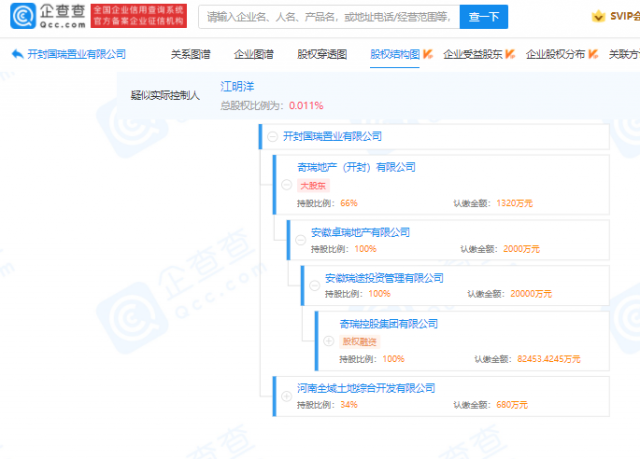The width and height of the screenshot is (640, 459).
Task: Expand the 奇瑞控股集团有限公司 node
Action: point(329,341)
